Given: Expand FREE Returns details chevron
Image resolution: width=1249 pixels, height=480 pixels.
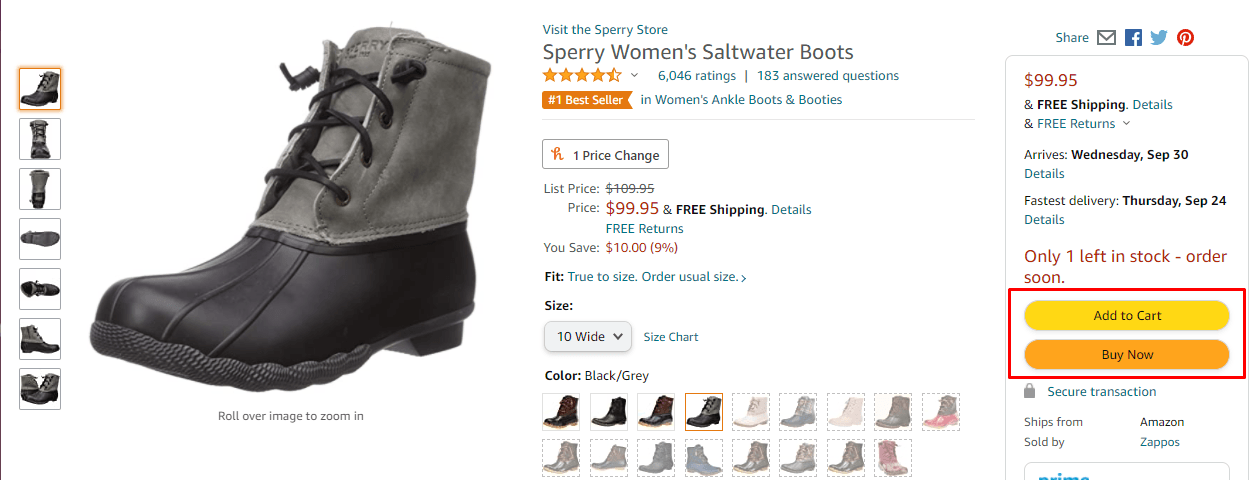Looking at the screenshot, I should point(1127,124).
